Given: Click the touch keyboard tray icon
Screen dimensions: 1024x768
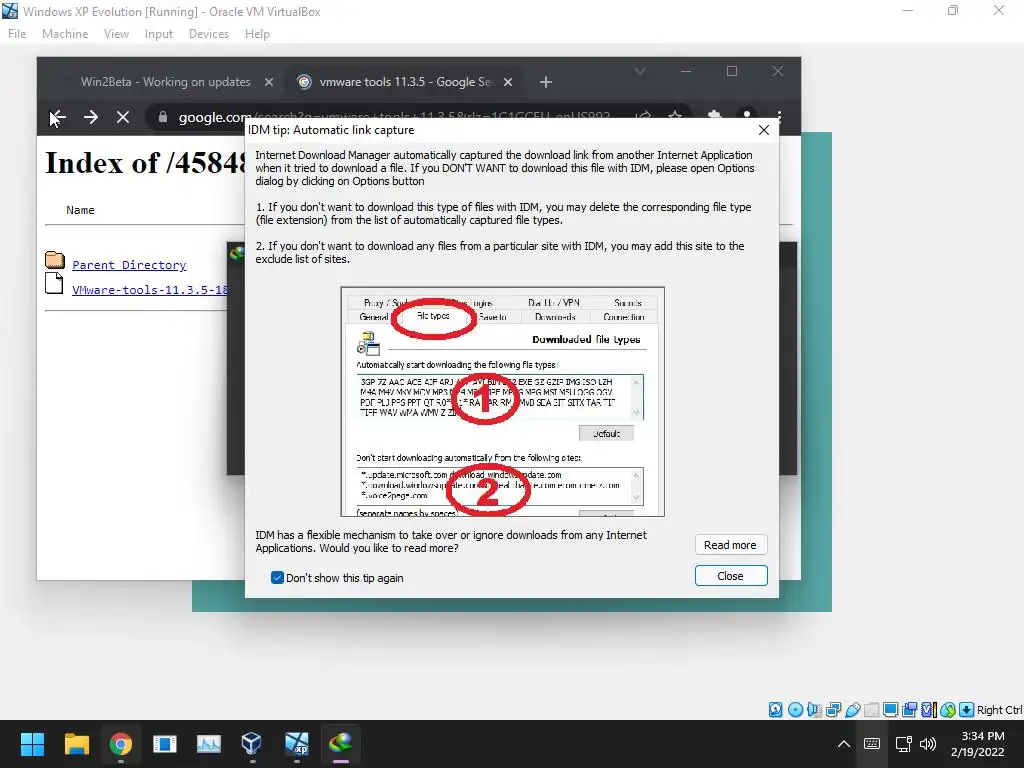Looking at the screenshot, I should (x=872, y=744).
